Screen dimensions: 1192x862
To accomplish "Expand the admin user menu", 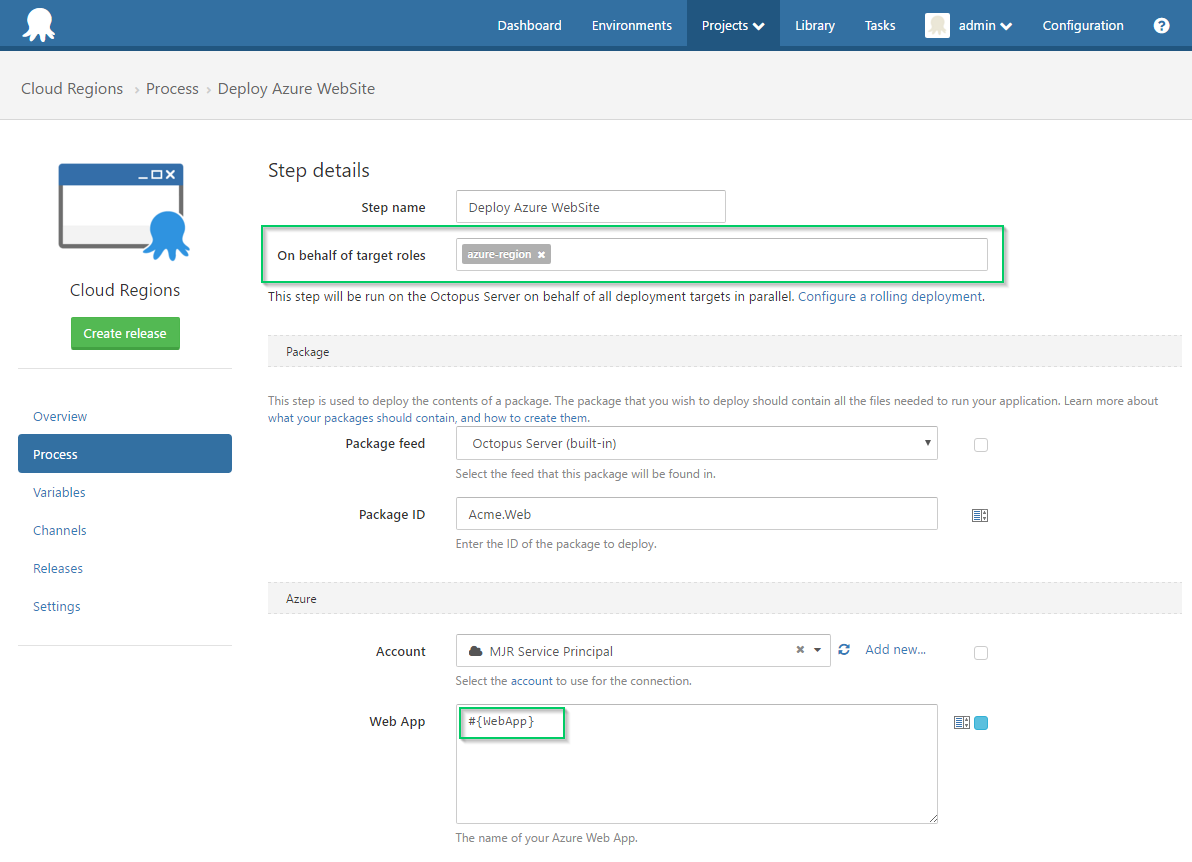I will (x=1005, y=25).
